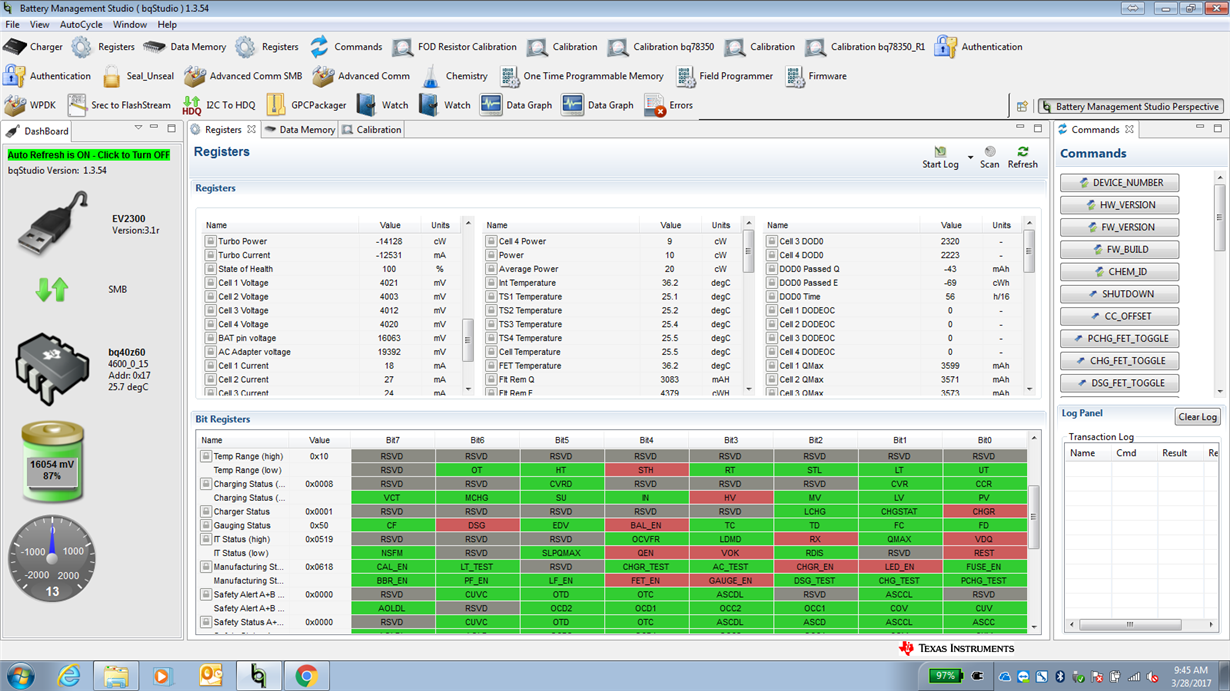Click the lock icon beside Int Temperature
The height and width of the screenshot is (691, 1230).
491,283
